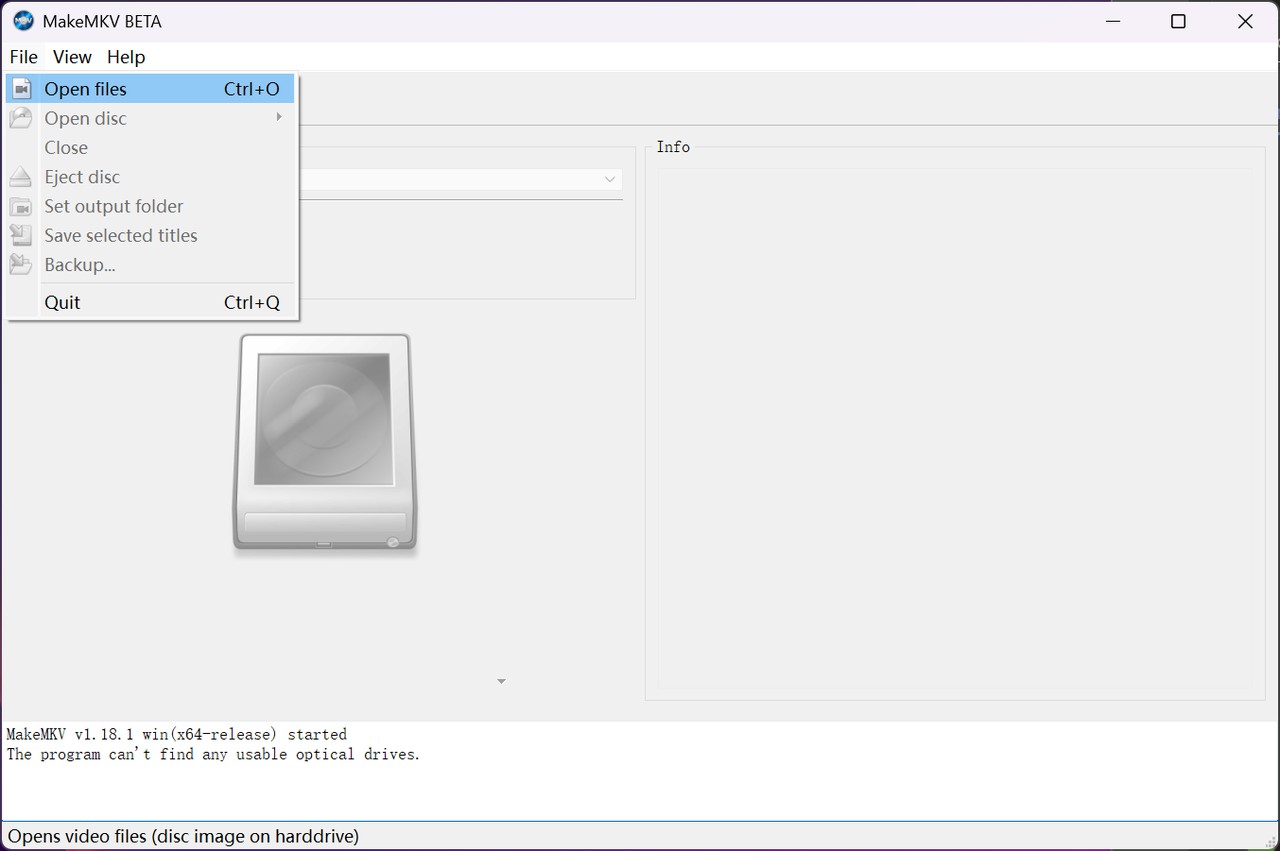Click the Open disc folder icon

[x=21, y=118]
